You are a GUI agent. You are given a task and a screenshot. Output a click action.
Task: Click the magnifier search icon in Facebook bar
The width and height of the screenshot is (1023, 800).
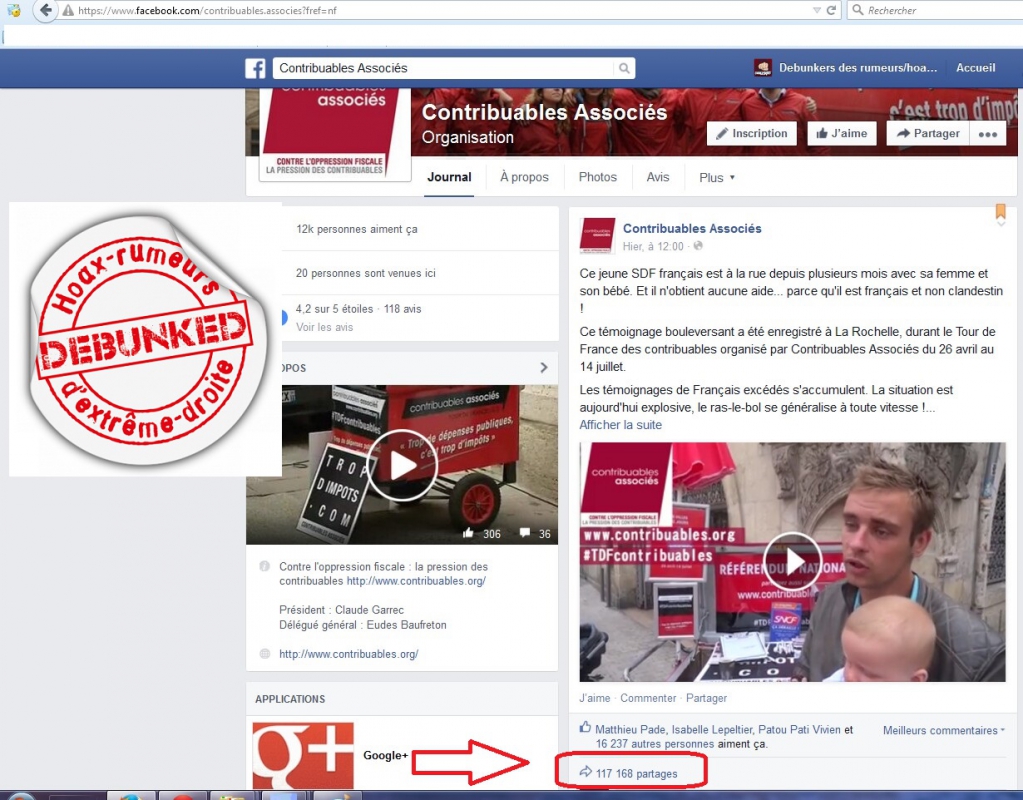624,68
